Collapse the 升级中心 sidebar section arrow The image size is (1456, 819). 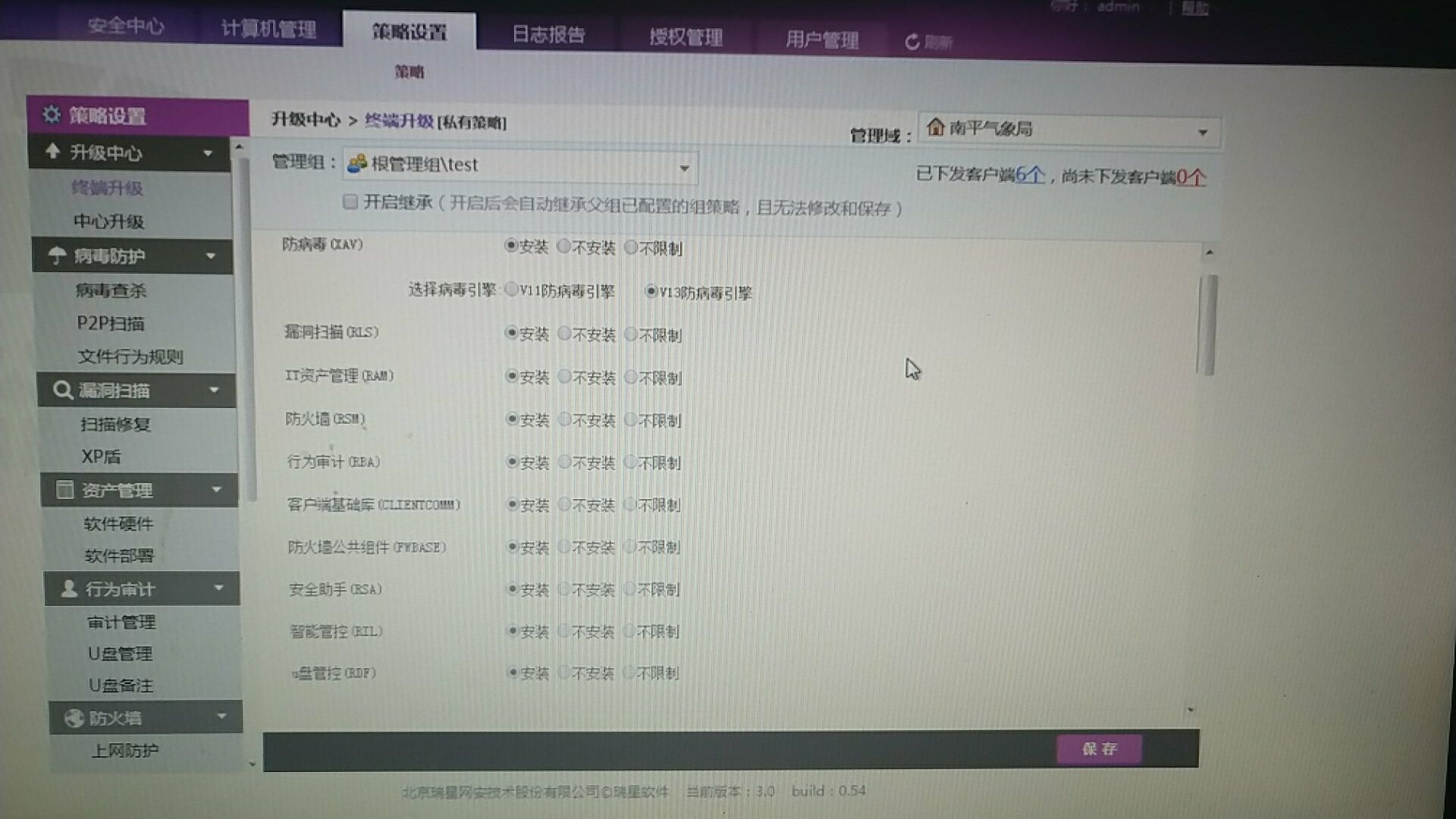pyautogui.click(x=208, y=153)
